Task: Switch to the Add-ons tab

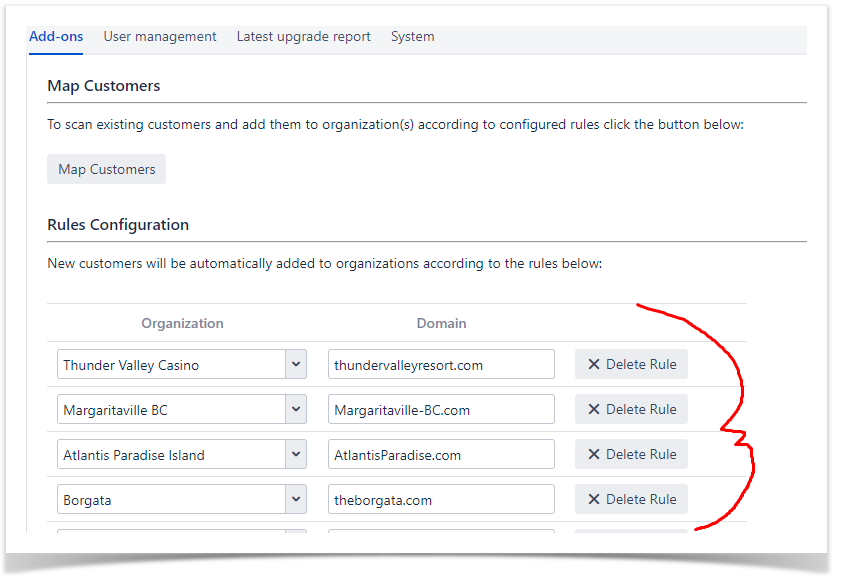Action: 56,37
